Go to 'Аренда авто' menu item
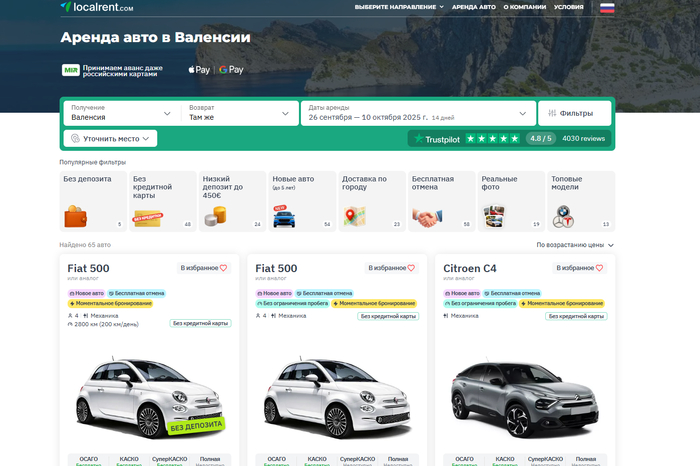700x466 pixels. (473, 7)
